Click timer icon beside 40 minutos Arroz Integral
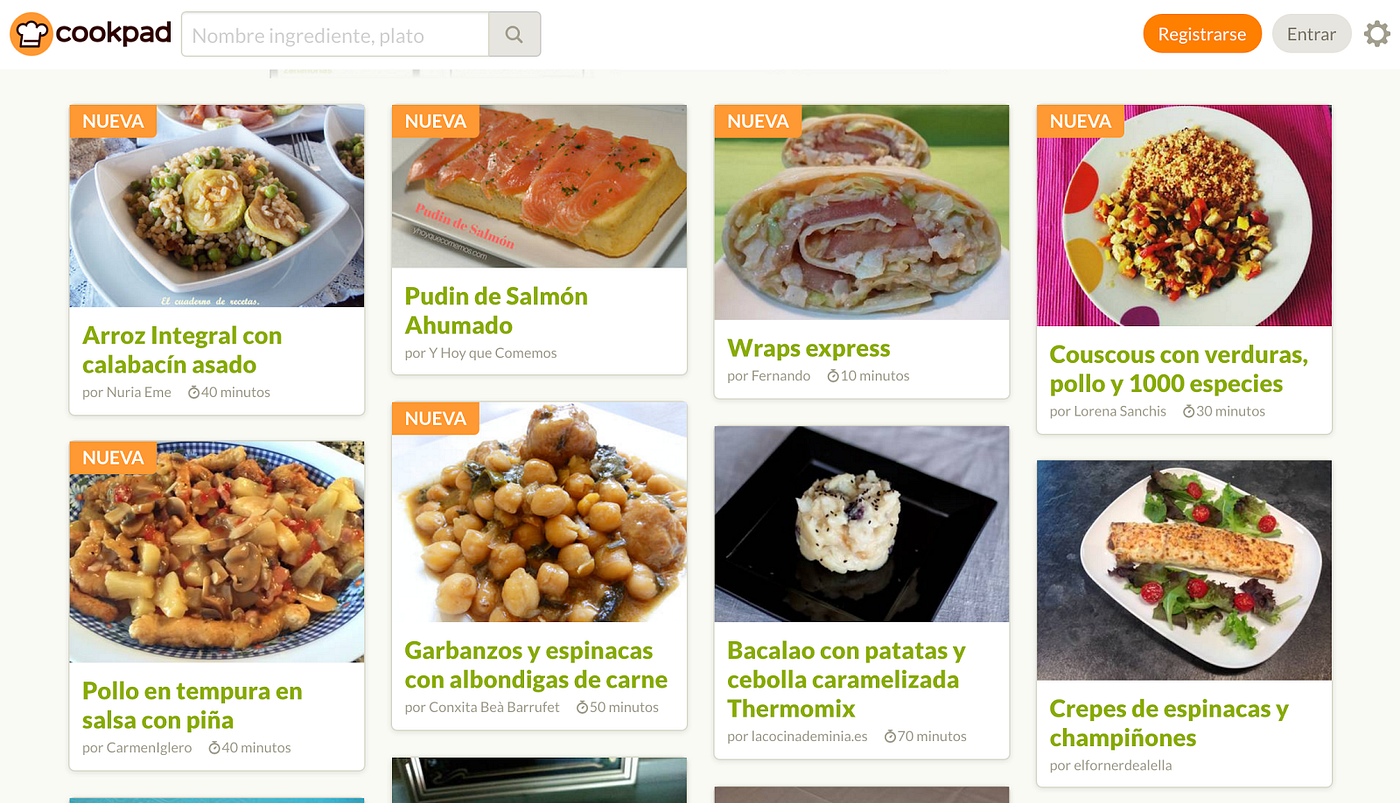The height and width of the screenshot is (803, 1400). coord(194,392)
